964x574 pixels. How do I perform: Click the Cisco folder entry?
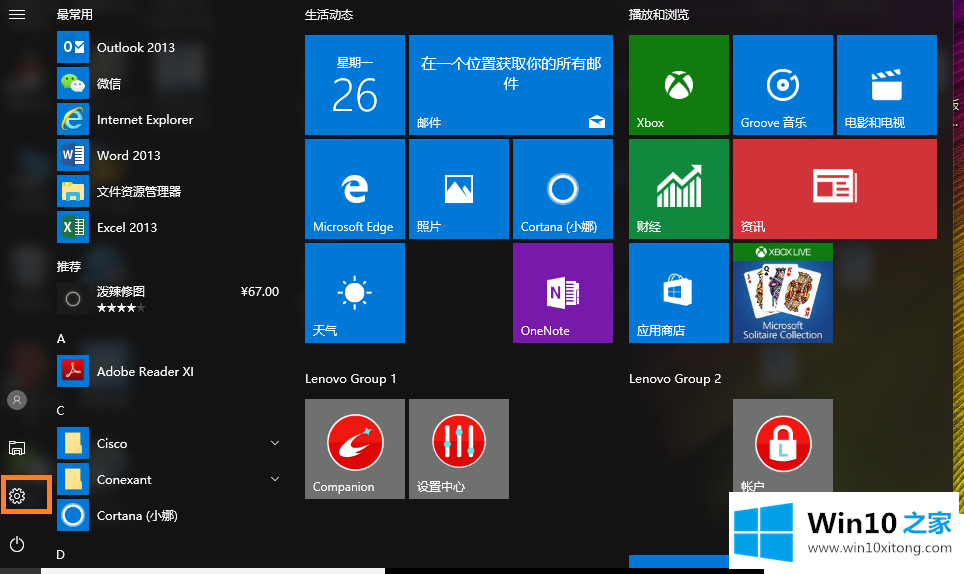coord(169,443)
